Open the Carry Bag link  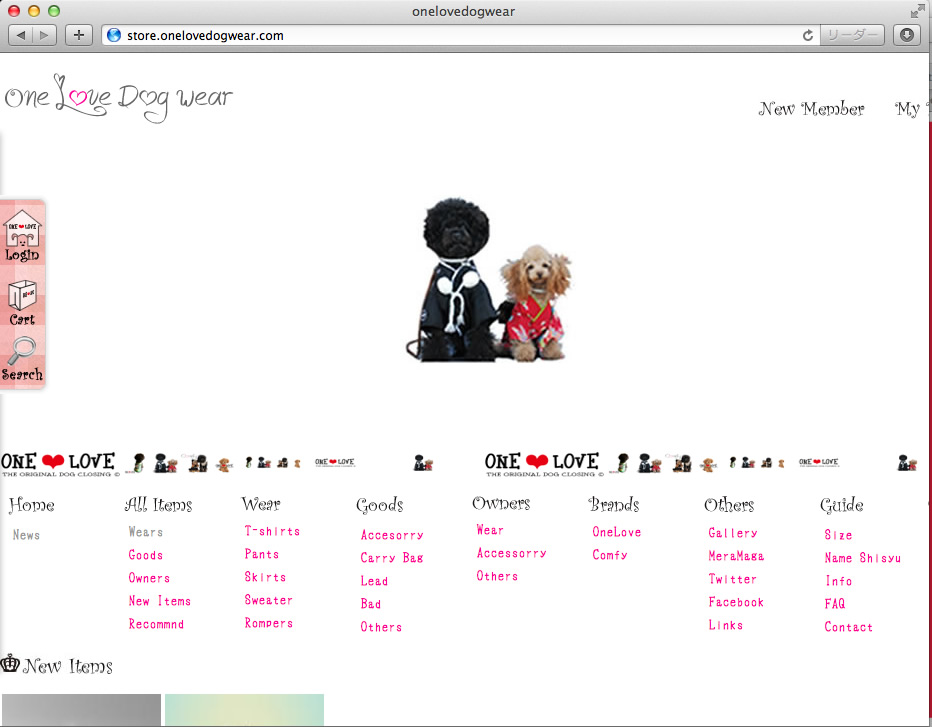(x=392, y=558)
